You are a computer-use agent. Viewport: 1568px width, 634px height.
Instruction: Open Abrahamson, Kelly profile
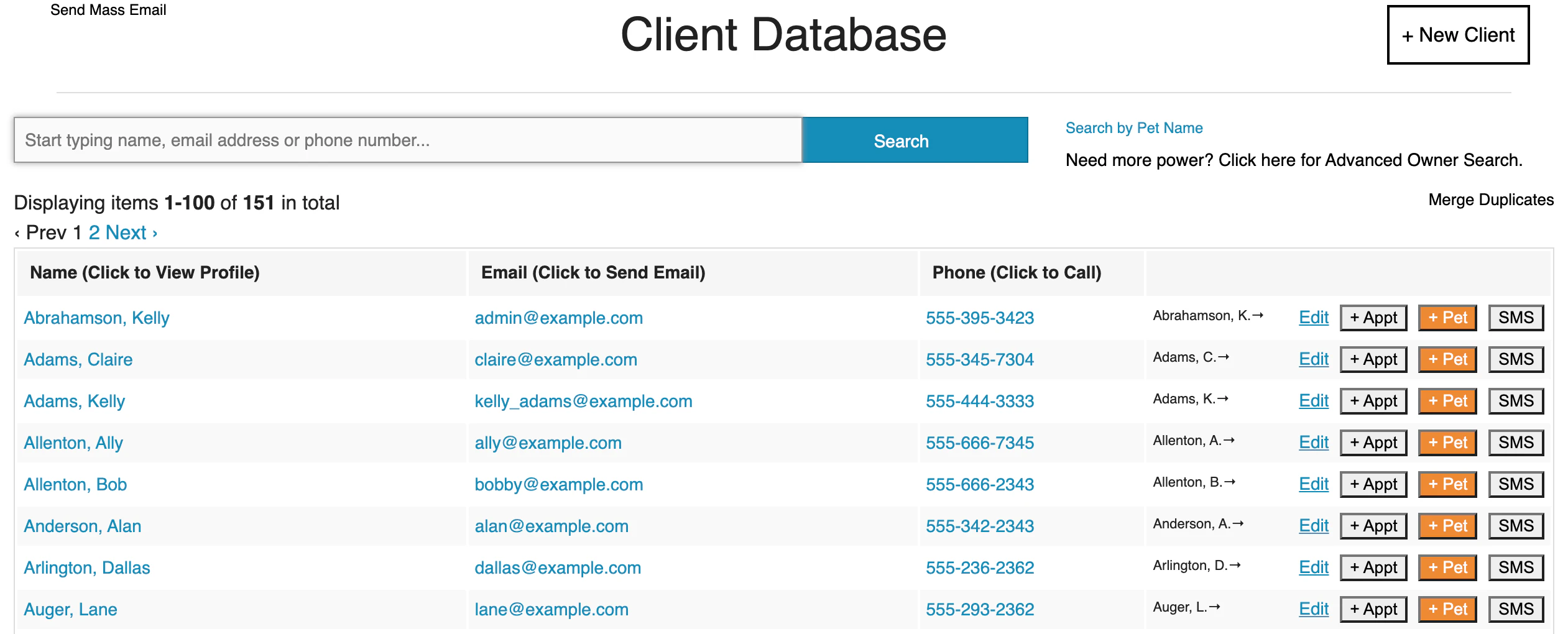pyautogui.click(x=96, y=318)
